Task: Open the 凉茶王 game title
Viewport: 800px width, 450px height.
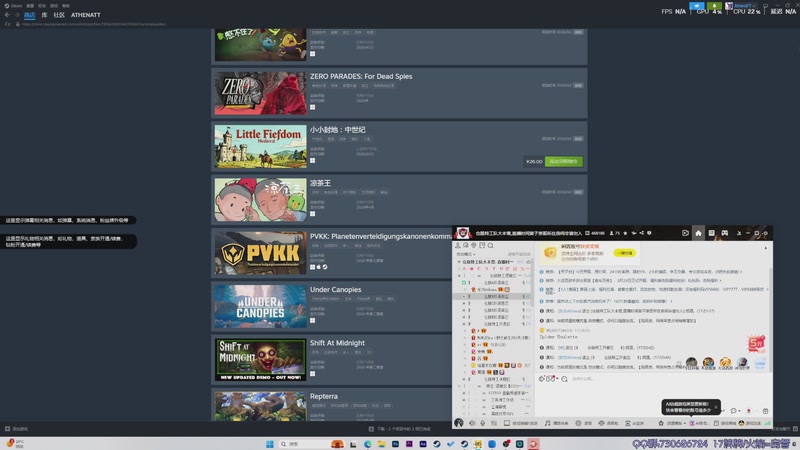Action: [320, 183]
